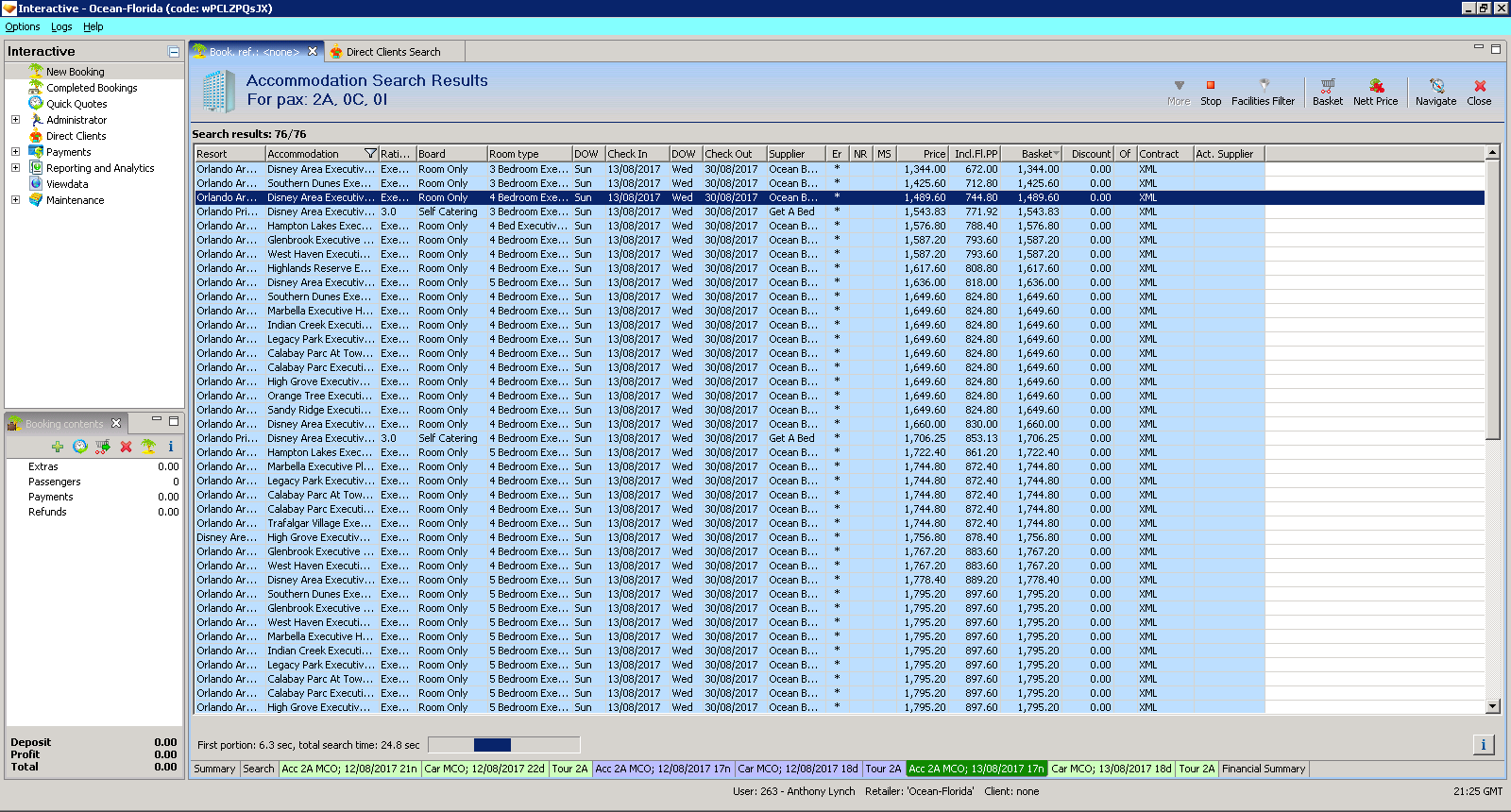
Task: Expand the Reporting and Analytics node
Action: pos(15,168)
